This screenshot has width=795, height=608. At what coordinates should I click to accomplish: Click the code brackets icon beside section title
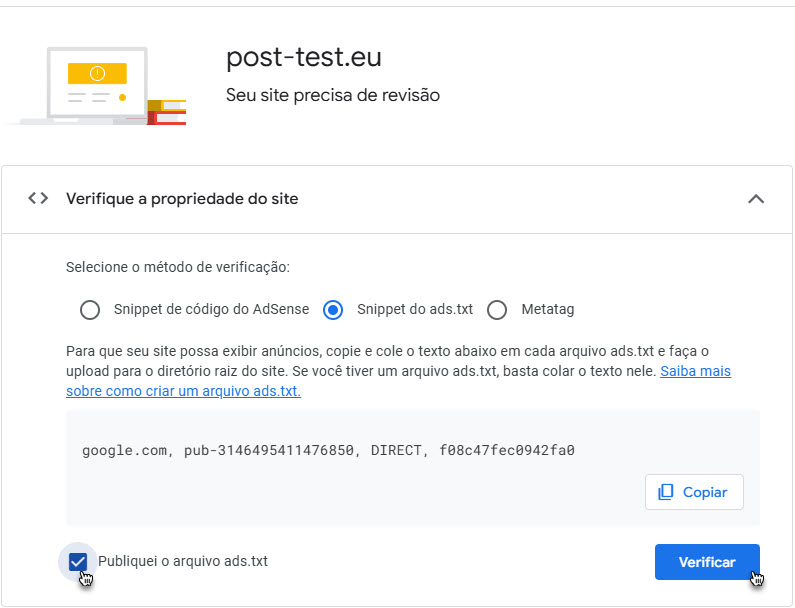(38, 198)
